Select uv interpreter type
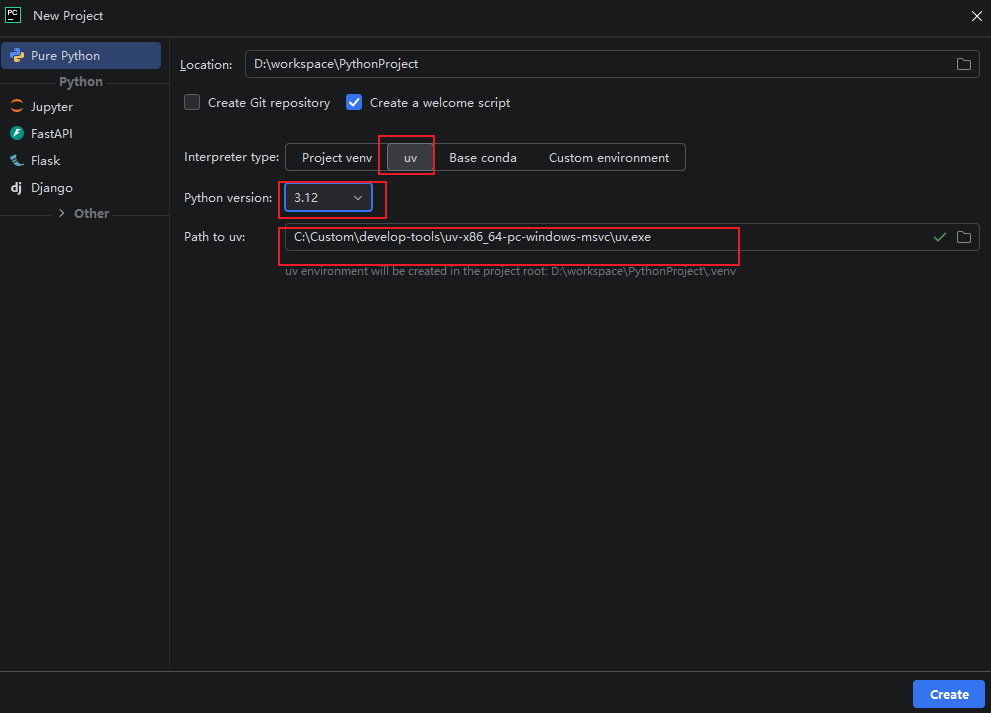991x713 pixels. pos(410,158)
